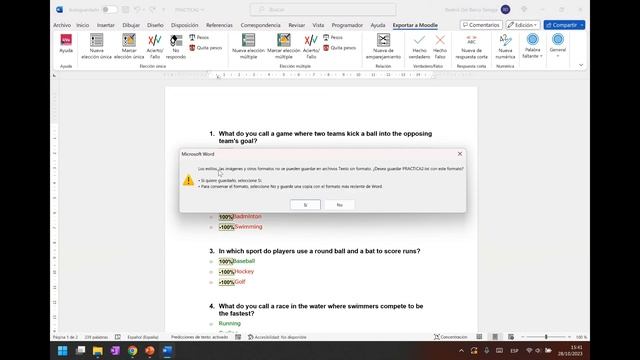Click Nueva elección múltiple
The image size is (640, 360).
point(248,47)
